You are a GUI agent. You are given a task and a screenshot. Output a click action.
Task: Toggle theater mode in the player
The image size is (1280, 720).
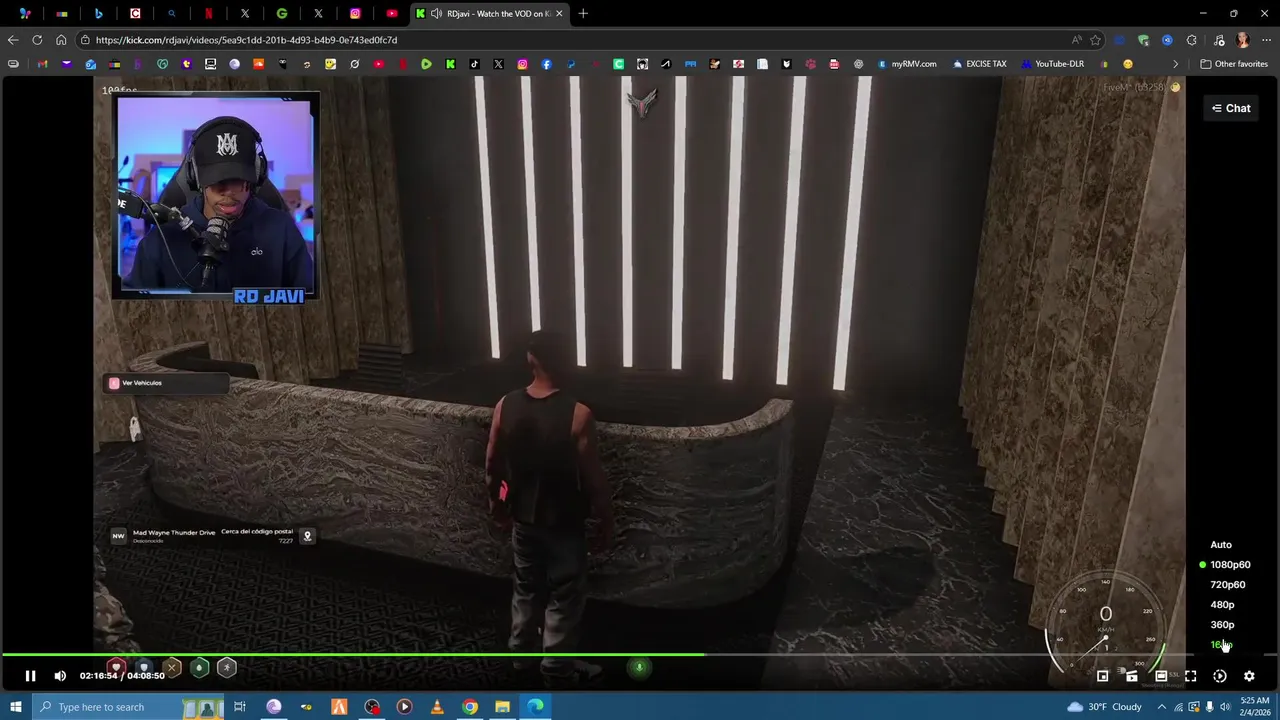[x=1161, y=676]
